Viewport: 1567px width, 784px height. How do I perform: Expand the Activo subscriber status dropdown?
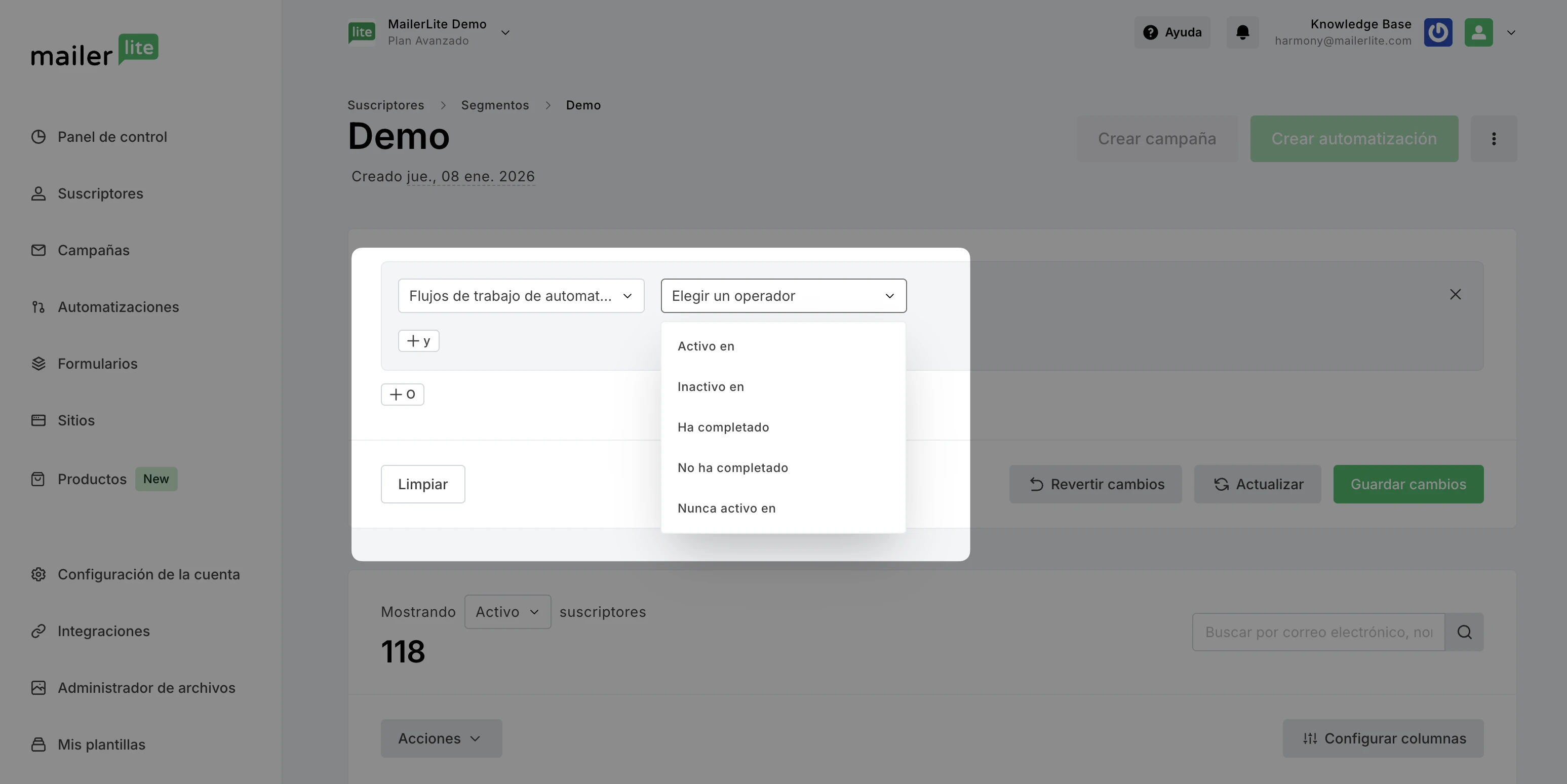[x=507, y=612]
